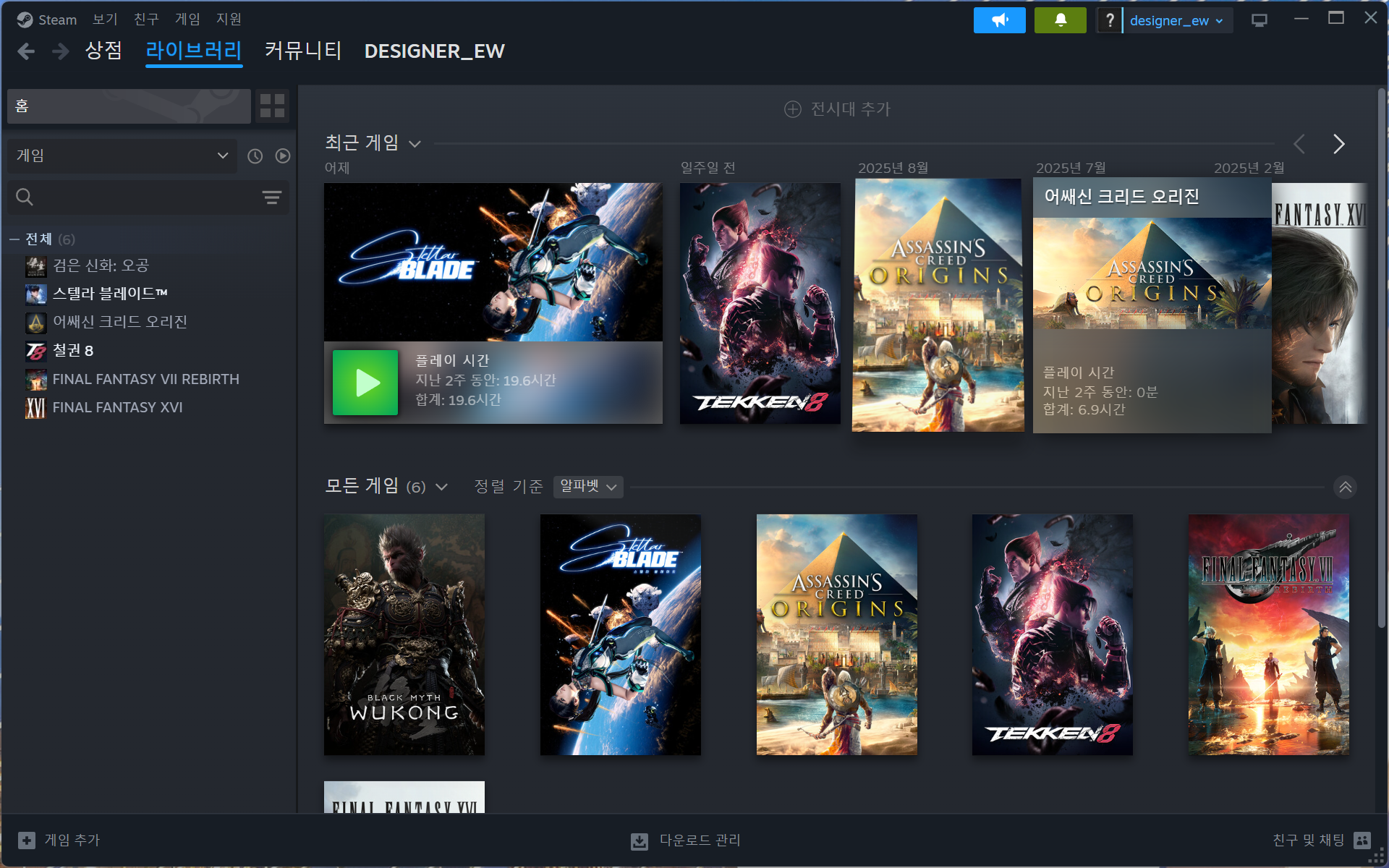Select Final Fantasy VII Rebirth sidebar icon
Image resolution: width=1389 pixels, height=868 pixels.
35,380
